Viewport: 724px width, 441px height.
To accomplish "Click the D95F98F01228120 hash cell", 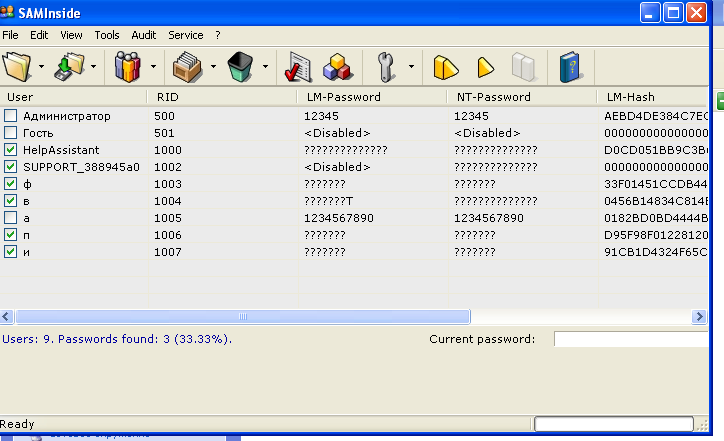I will 656,235.
